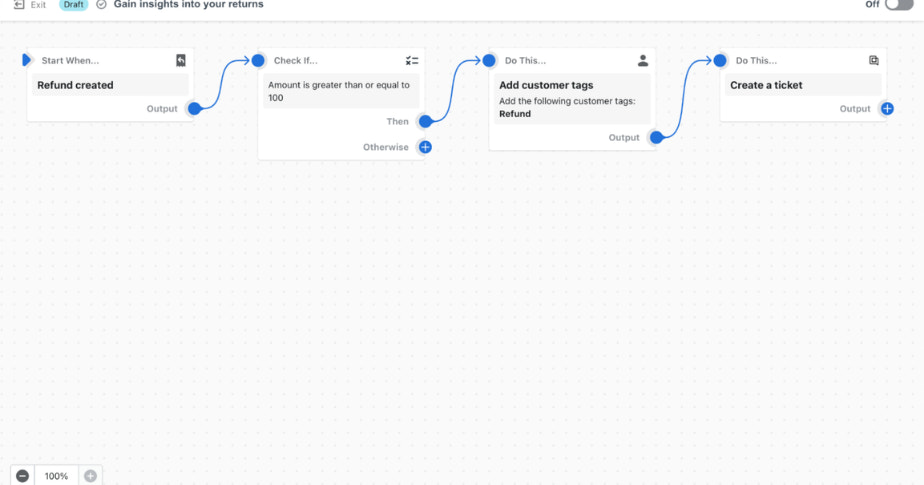Select the Refund created trigger

coord(110,86)
